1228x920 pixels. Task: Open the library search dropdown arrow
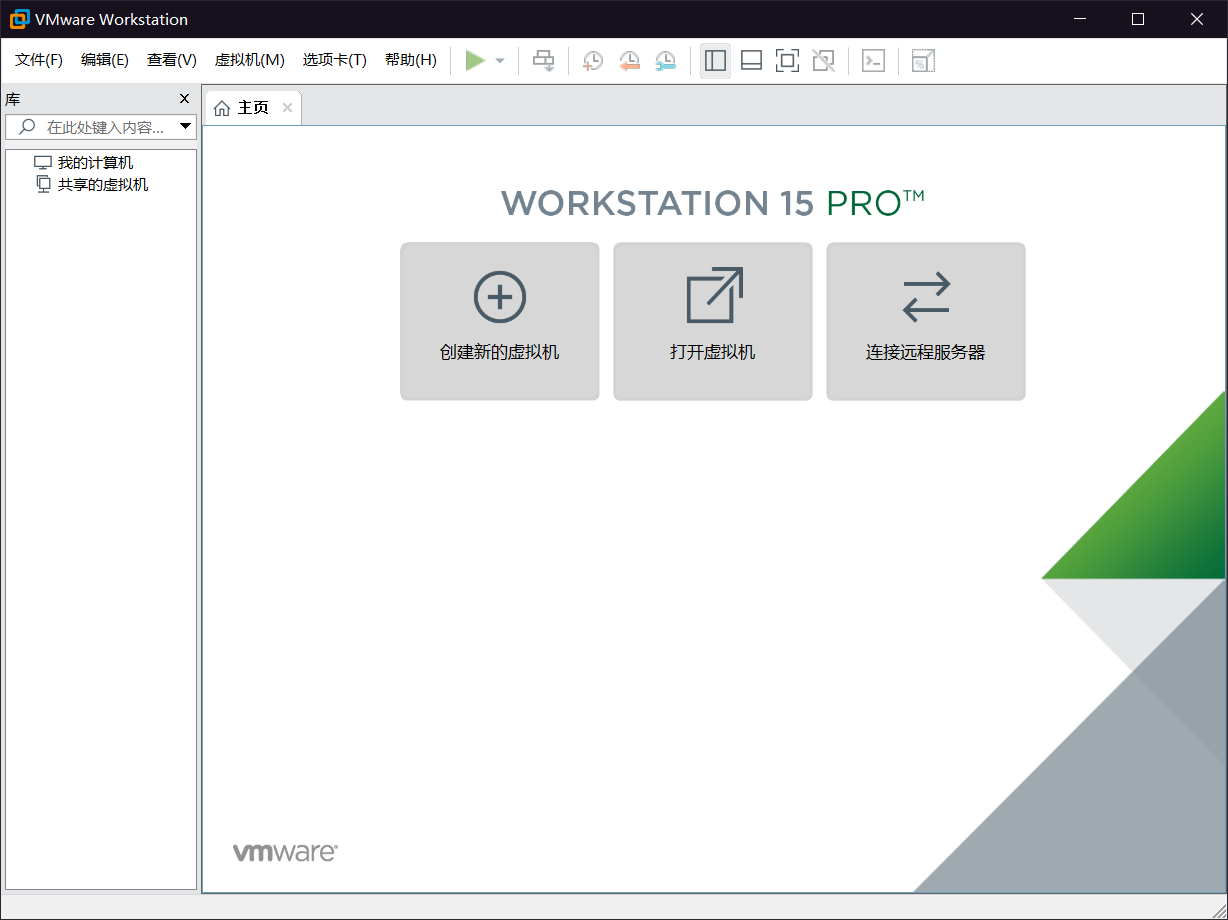point(185,127)
